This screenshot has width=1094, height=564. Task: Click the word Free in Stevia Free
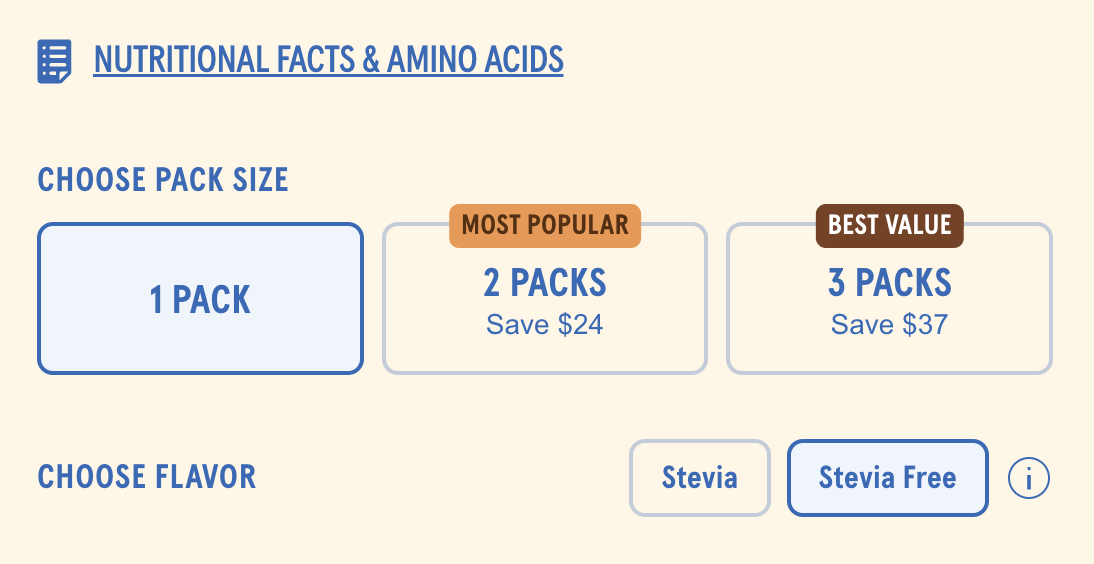pos(931,478)
